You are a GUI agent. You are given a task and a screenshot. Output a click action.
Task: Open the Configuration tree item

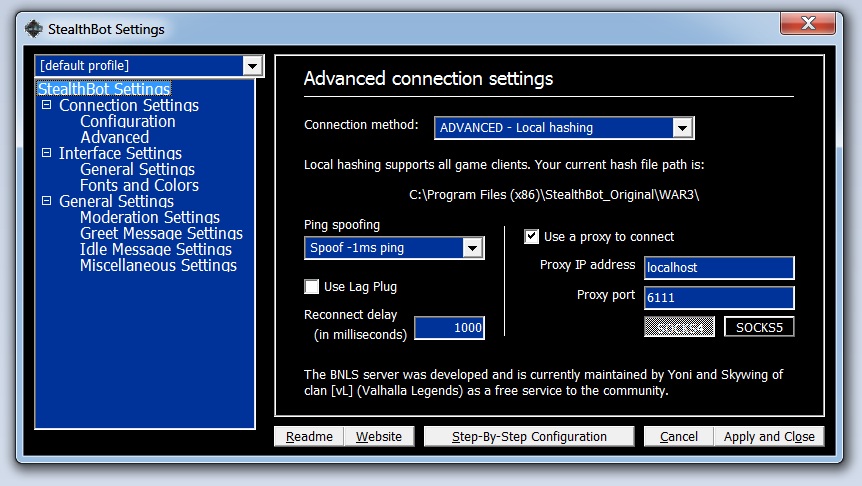(128, 121)
